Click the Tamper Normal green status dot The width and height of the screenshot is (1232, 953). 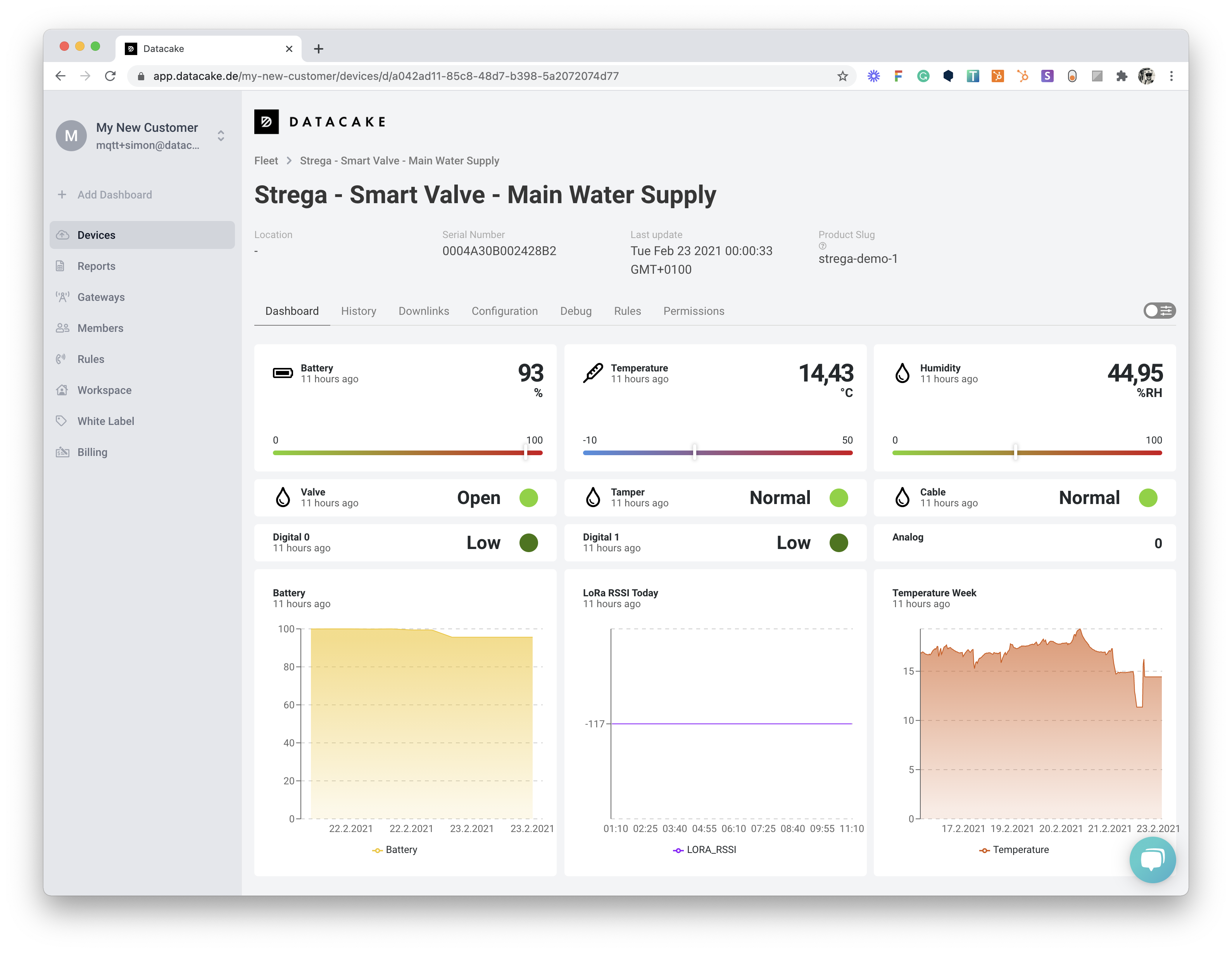pyautogui.click(x=839, y=497)
